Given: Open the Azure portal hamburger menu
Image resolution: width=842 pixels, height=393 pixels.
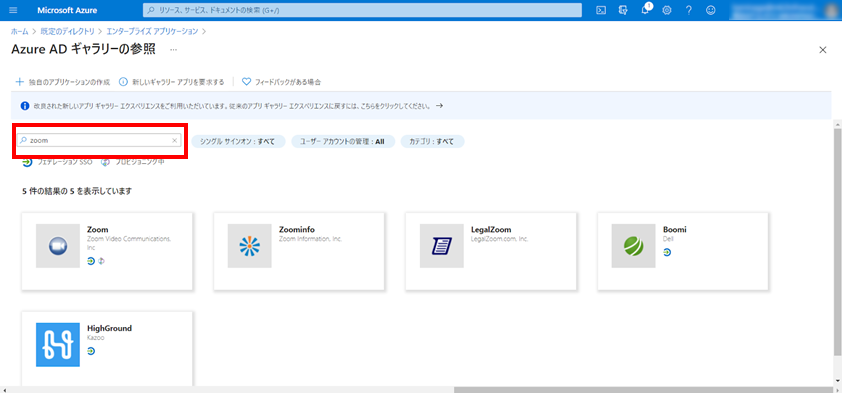Looking at the screenshot, I should (13, 10).
